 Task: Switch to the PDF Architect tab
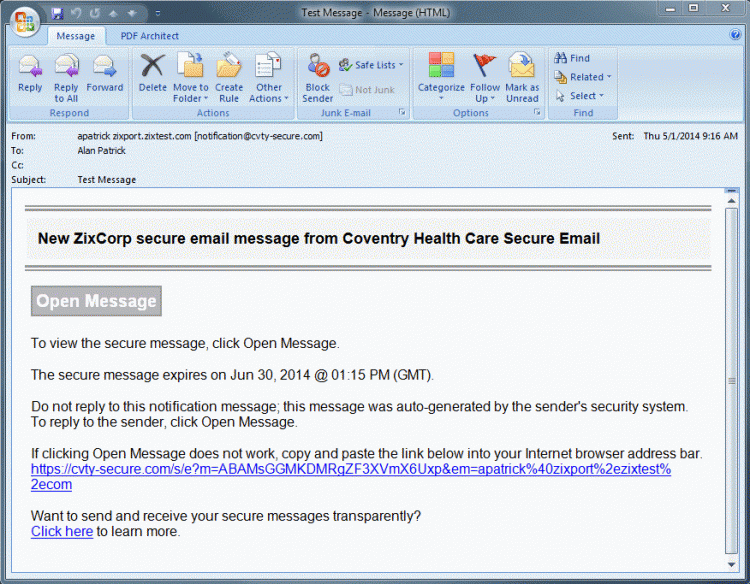tap(149, 36)
